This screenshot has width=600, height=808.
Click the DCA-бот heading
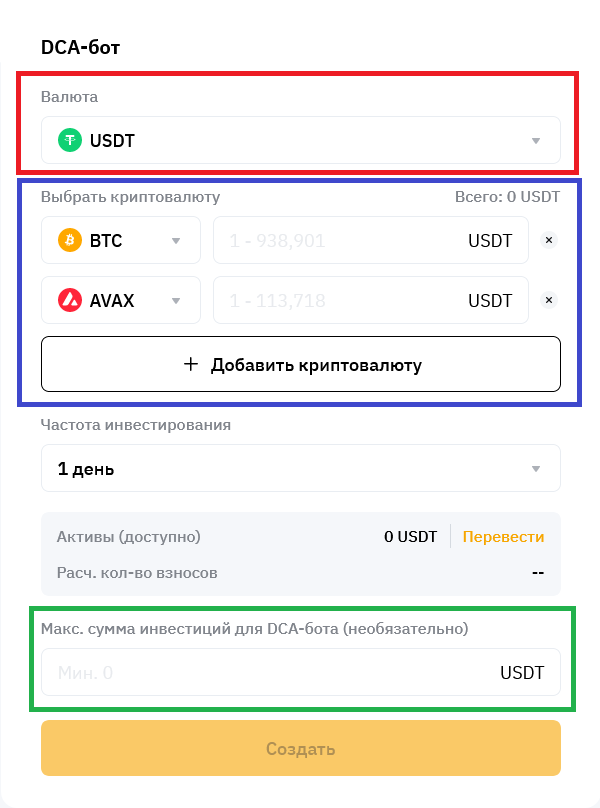click(81, 47)
